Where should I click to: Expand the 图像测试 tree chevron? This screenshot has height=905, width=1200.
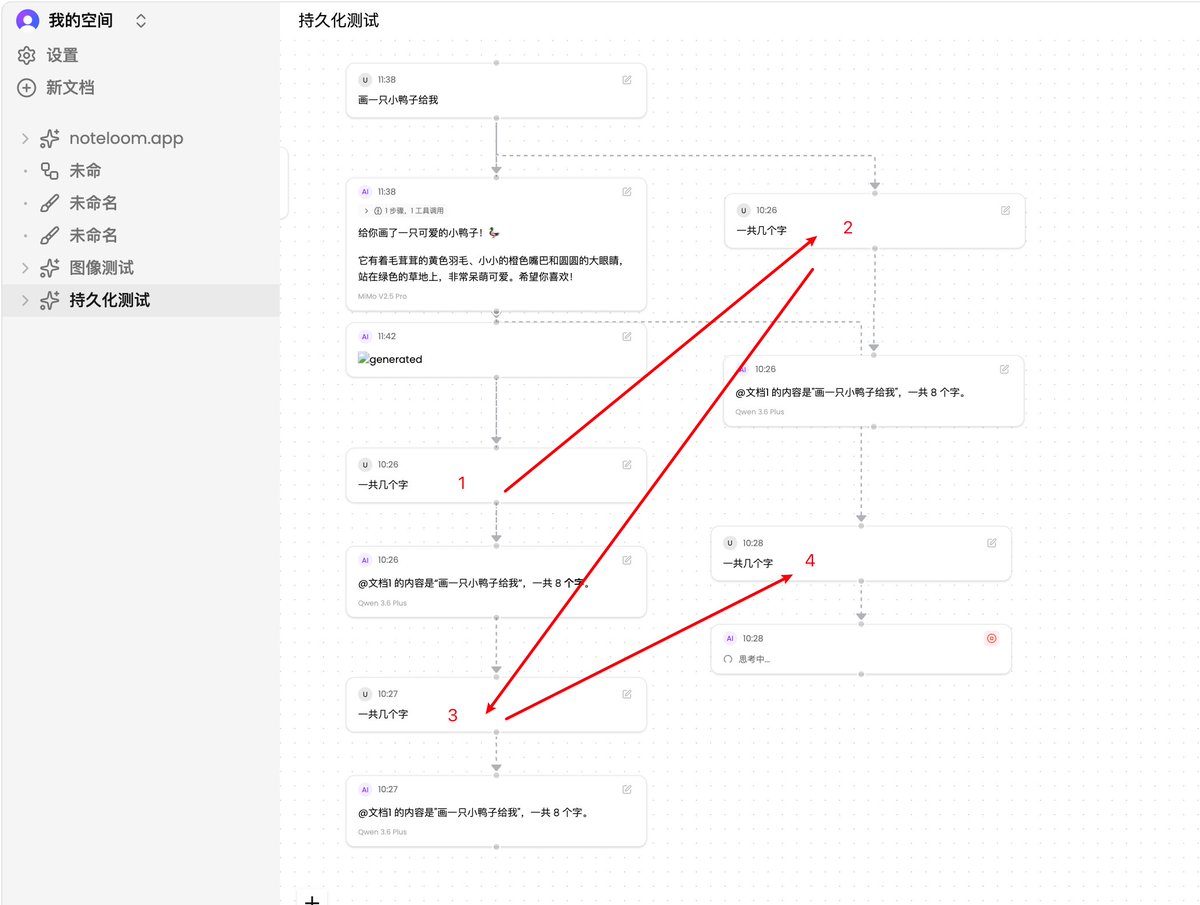click(25, 268)
